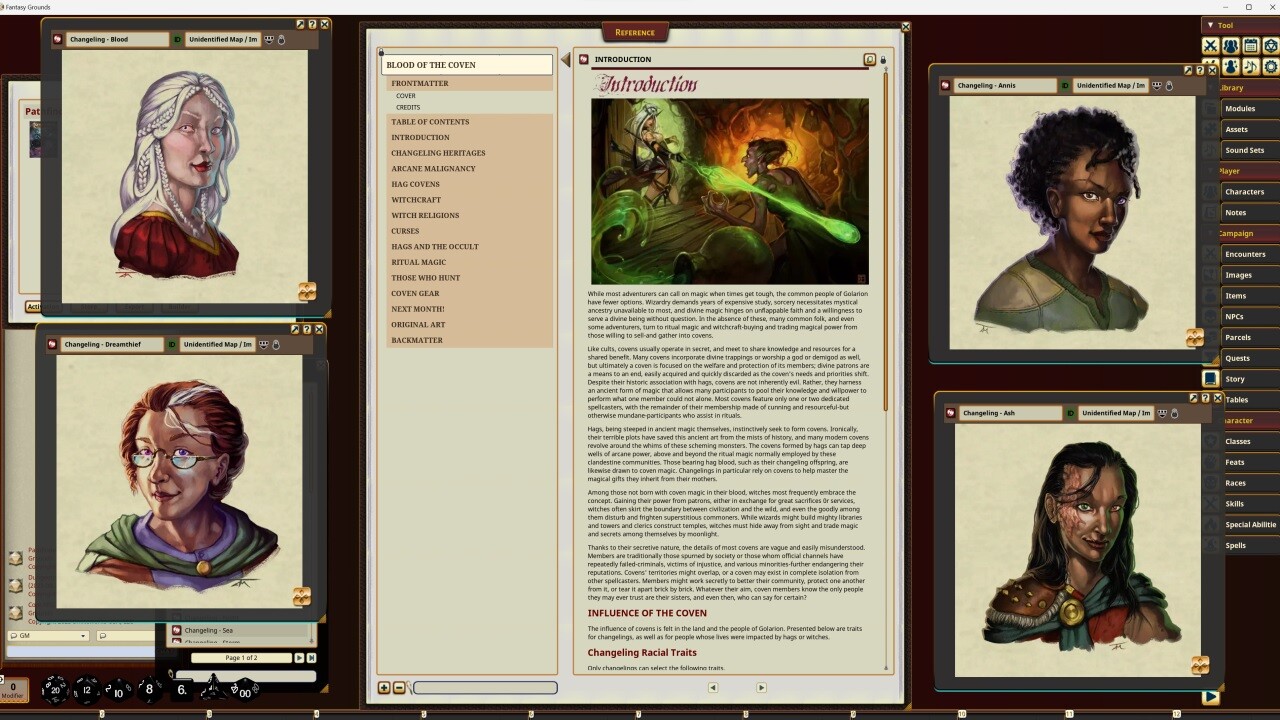Open the Party Sheet group icon
Image resolution: width=1280 pixels, height=720 pixels.
1230,45
